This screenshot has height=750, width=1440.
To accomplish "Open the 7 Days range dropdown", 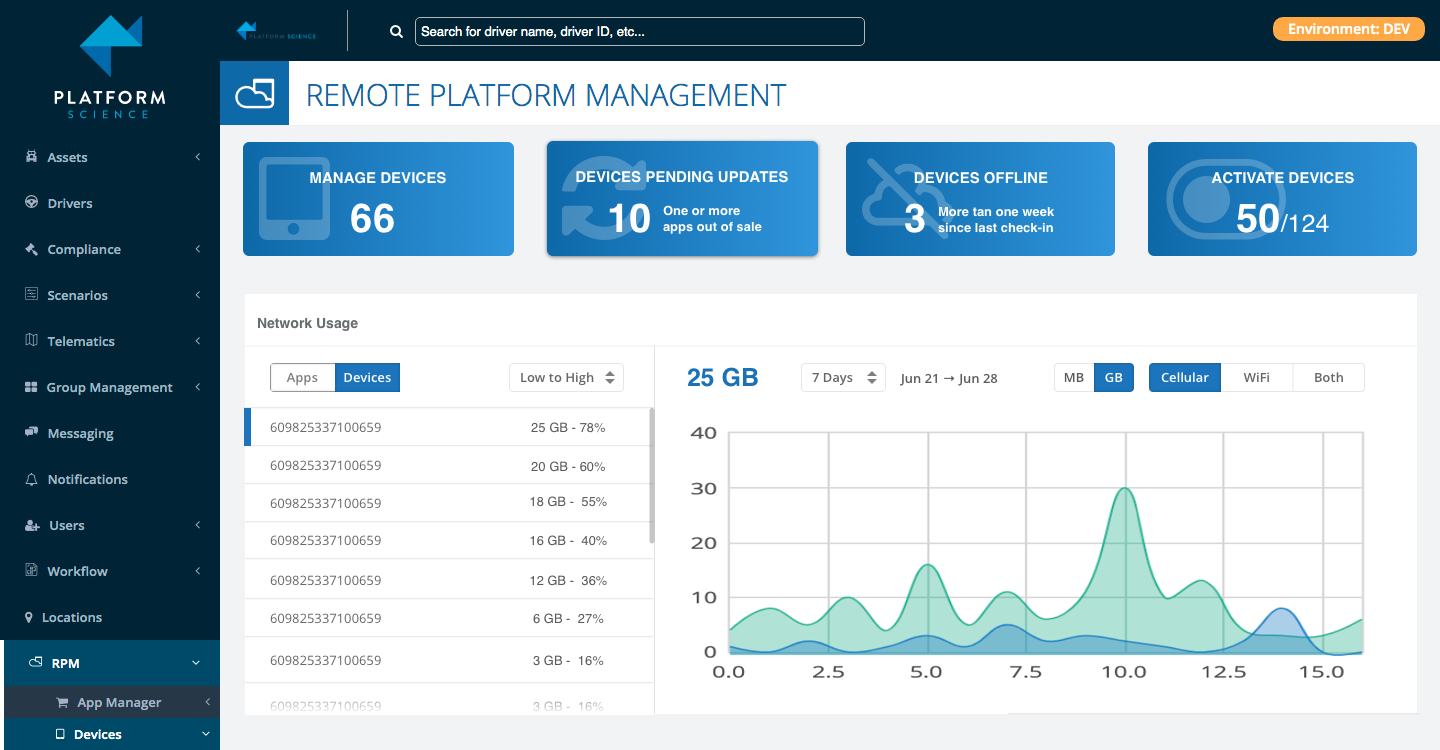I will pos(843,377).
